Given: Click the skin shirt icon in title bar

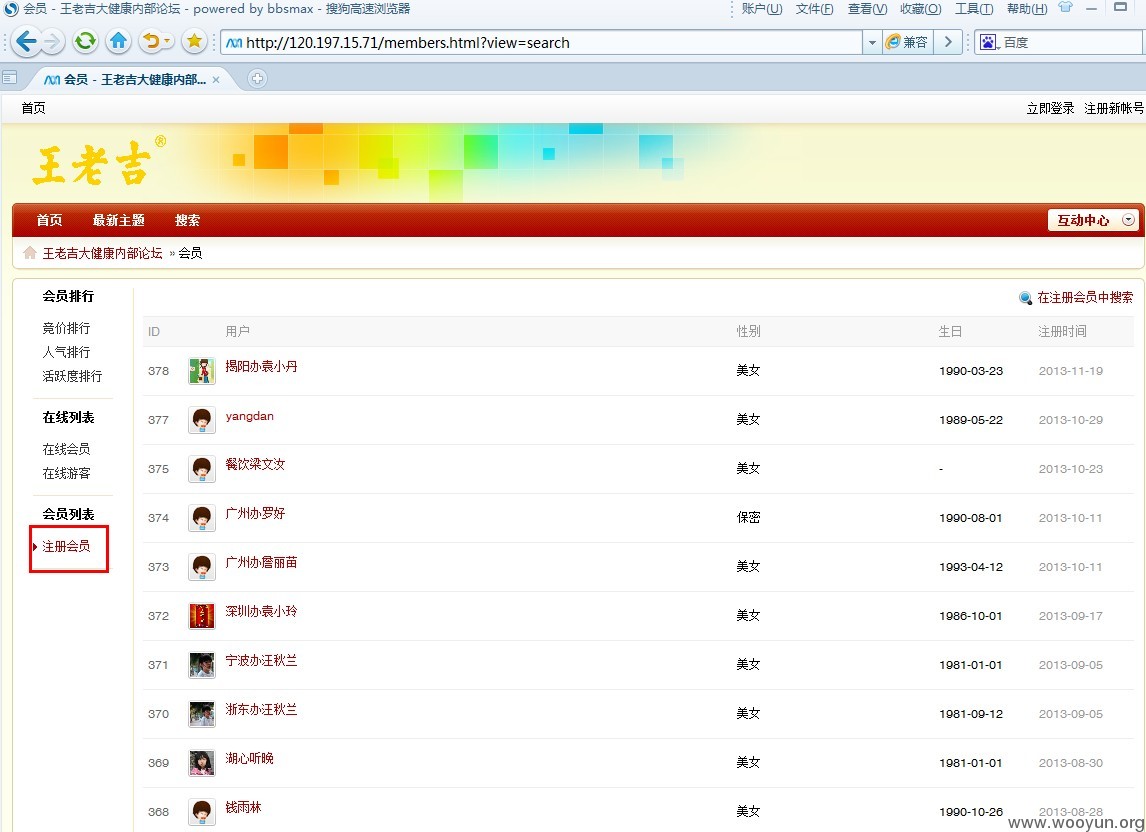Looking at the screenshot, I should (1066, 7).
